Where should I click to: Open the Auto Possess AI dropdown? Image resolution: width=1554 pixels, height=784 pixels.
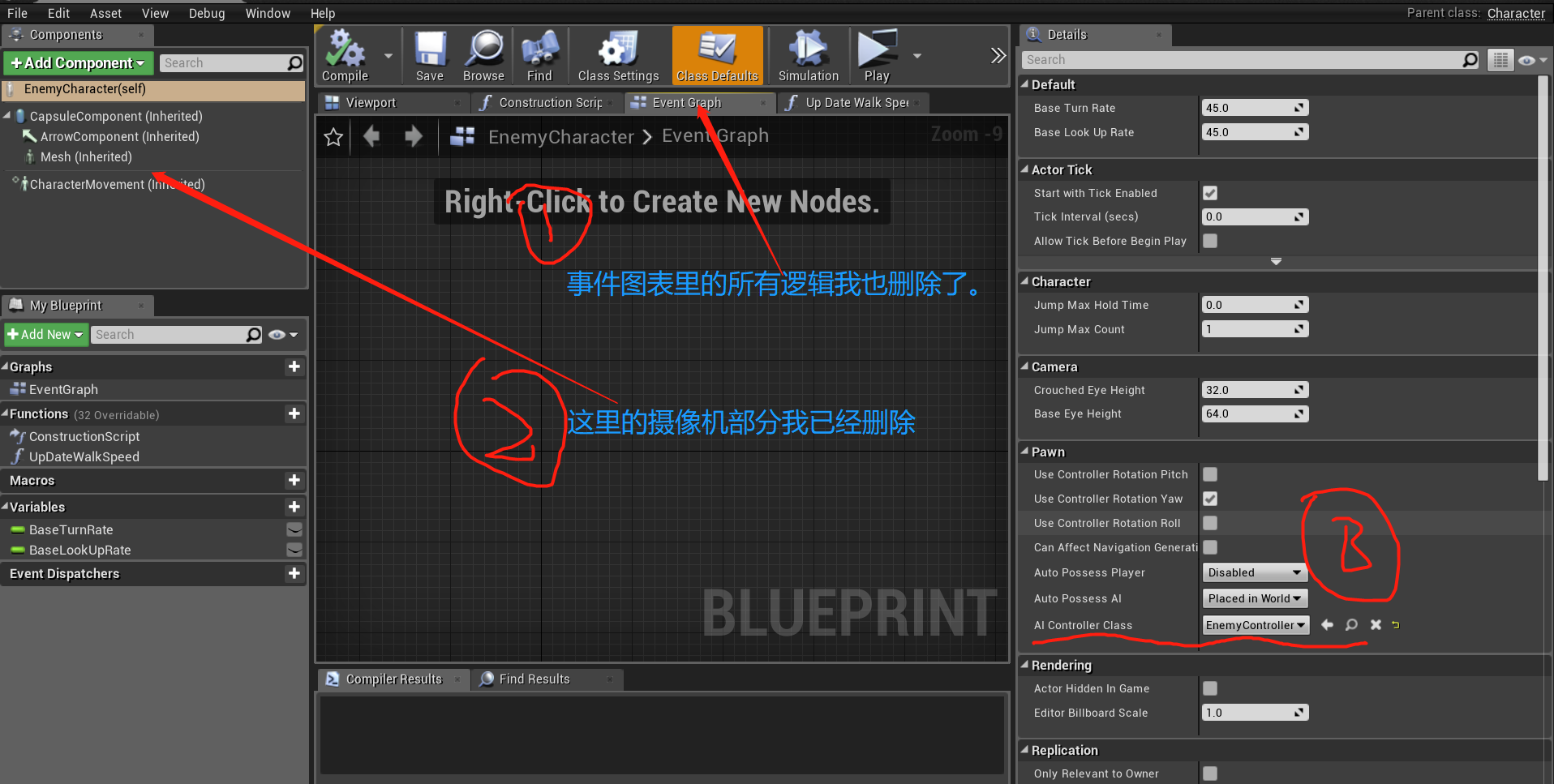(x=1254, y=598)
